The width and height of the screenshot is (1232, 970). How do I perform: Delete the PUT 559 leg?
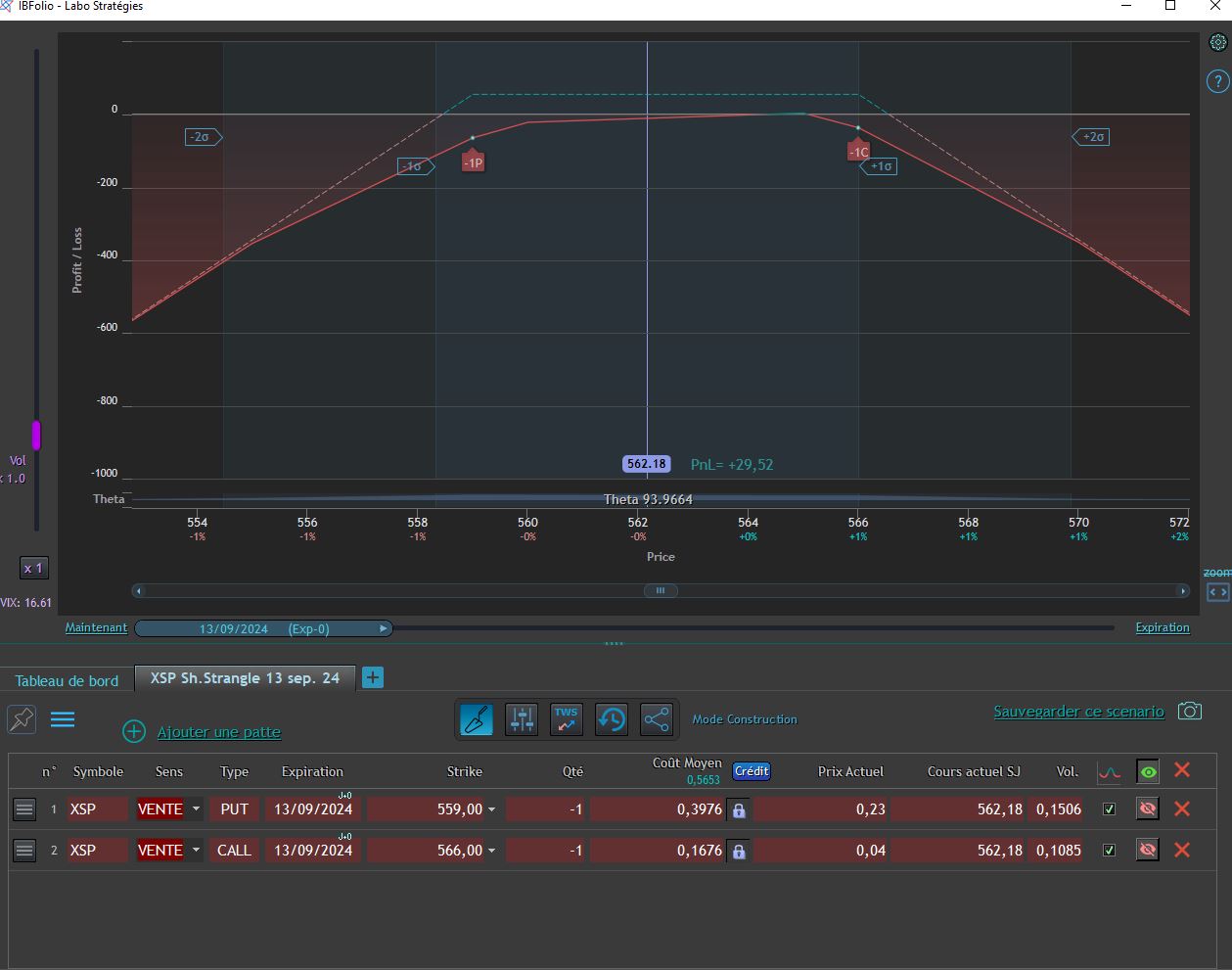coord(1182,808)
